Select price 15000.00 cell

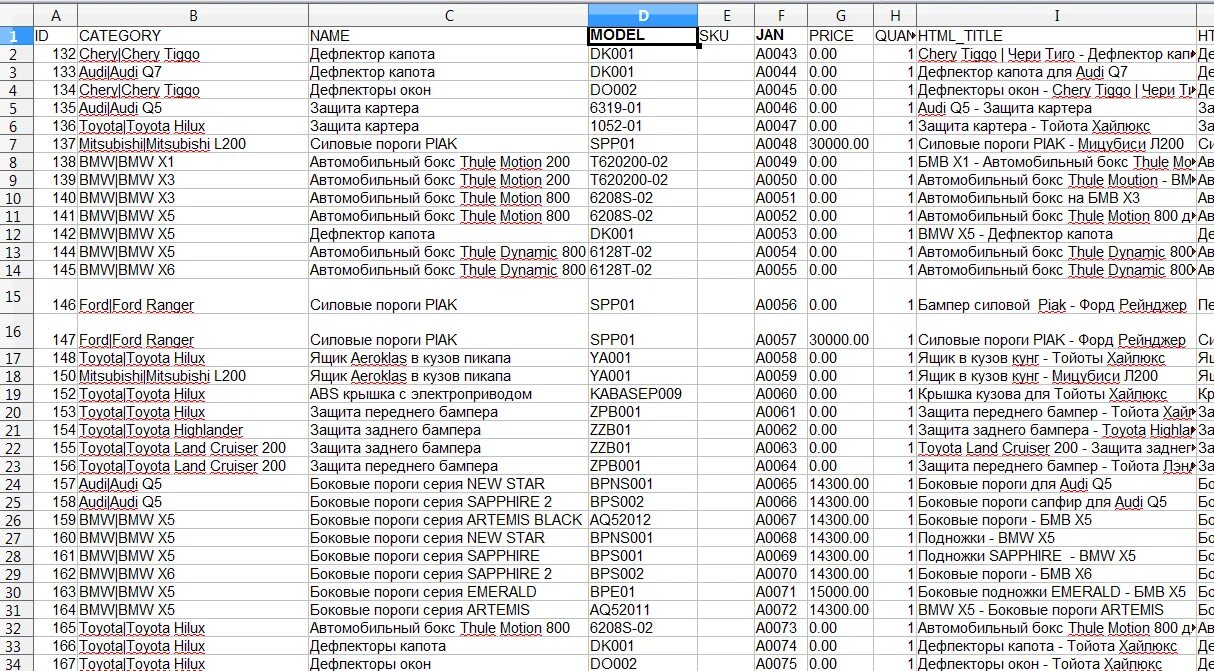tap(840, 592)
